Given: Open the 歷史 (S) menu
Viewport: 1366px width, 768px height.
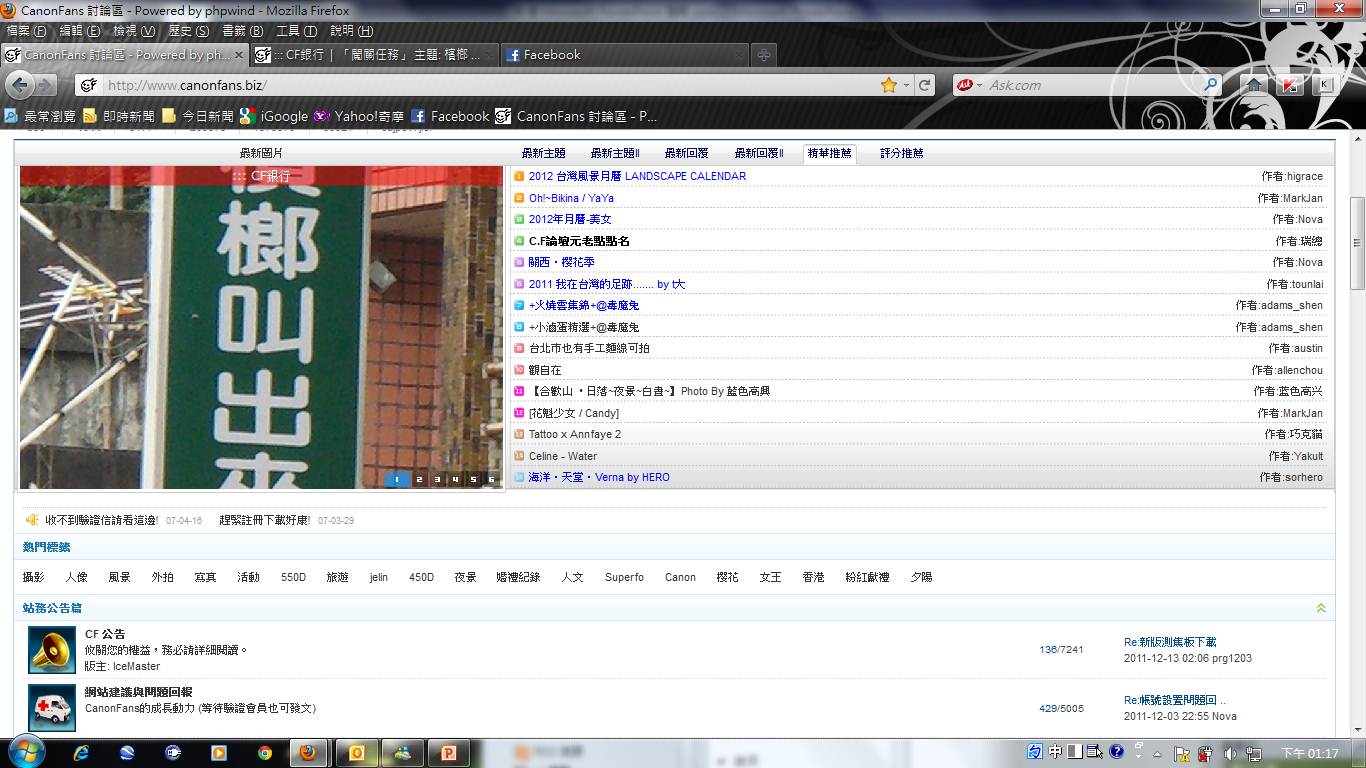Looking at the screenshot, I should point(188,31).
